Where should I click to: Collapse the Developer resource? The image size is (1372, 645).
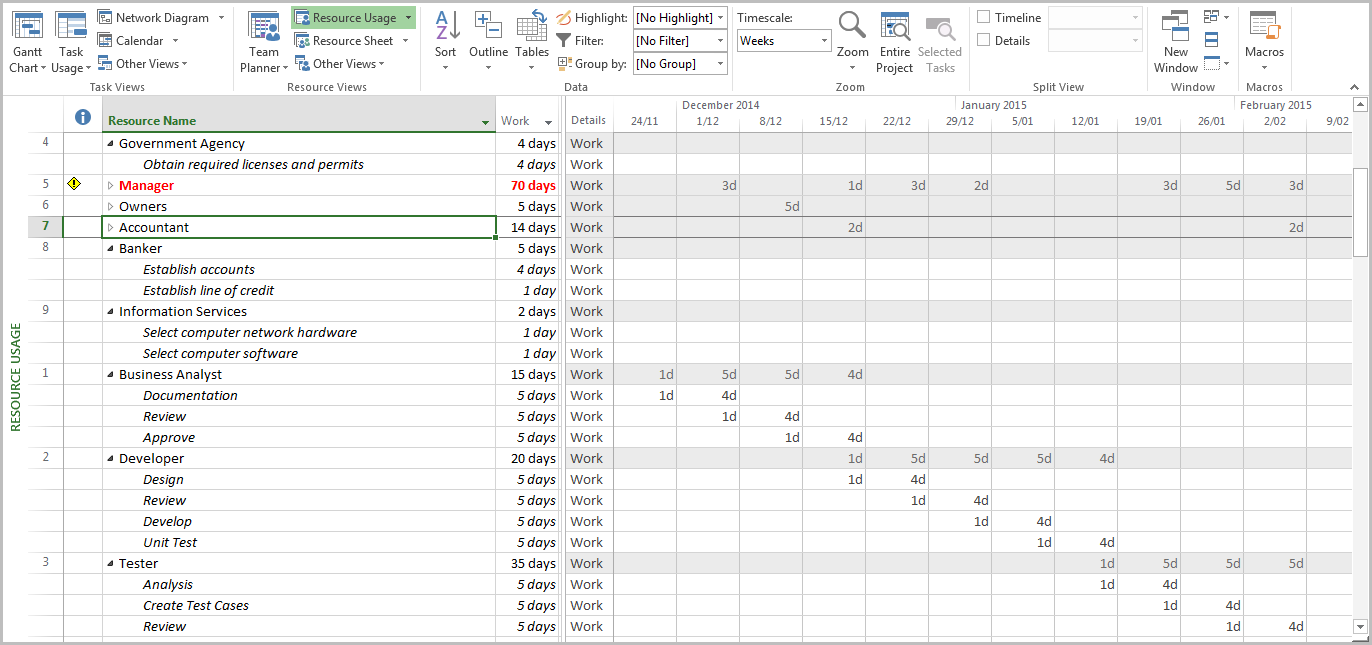pyautogui.click(x=111, y=458)
